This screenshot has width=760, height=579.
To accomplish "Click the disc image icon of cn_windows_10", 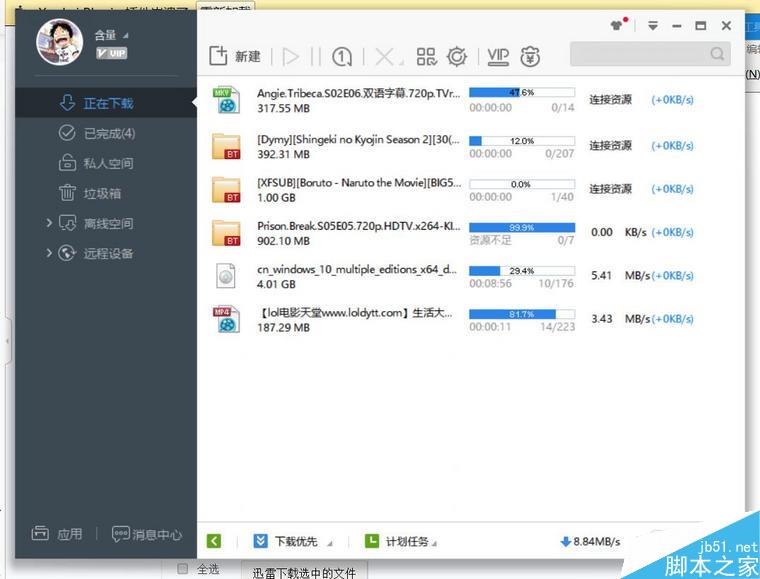I will tap(226, 276).
